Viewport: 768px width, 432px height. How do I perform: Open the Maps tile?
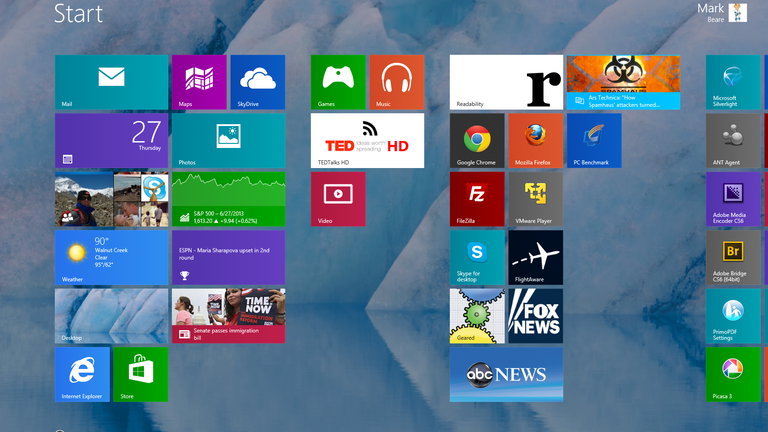[199, 82]
